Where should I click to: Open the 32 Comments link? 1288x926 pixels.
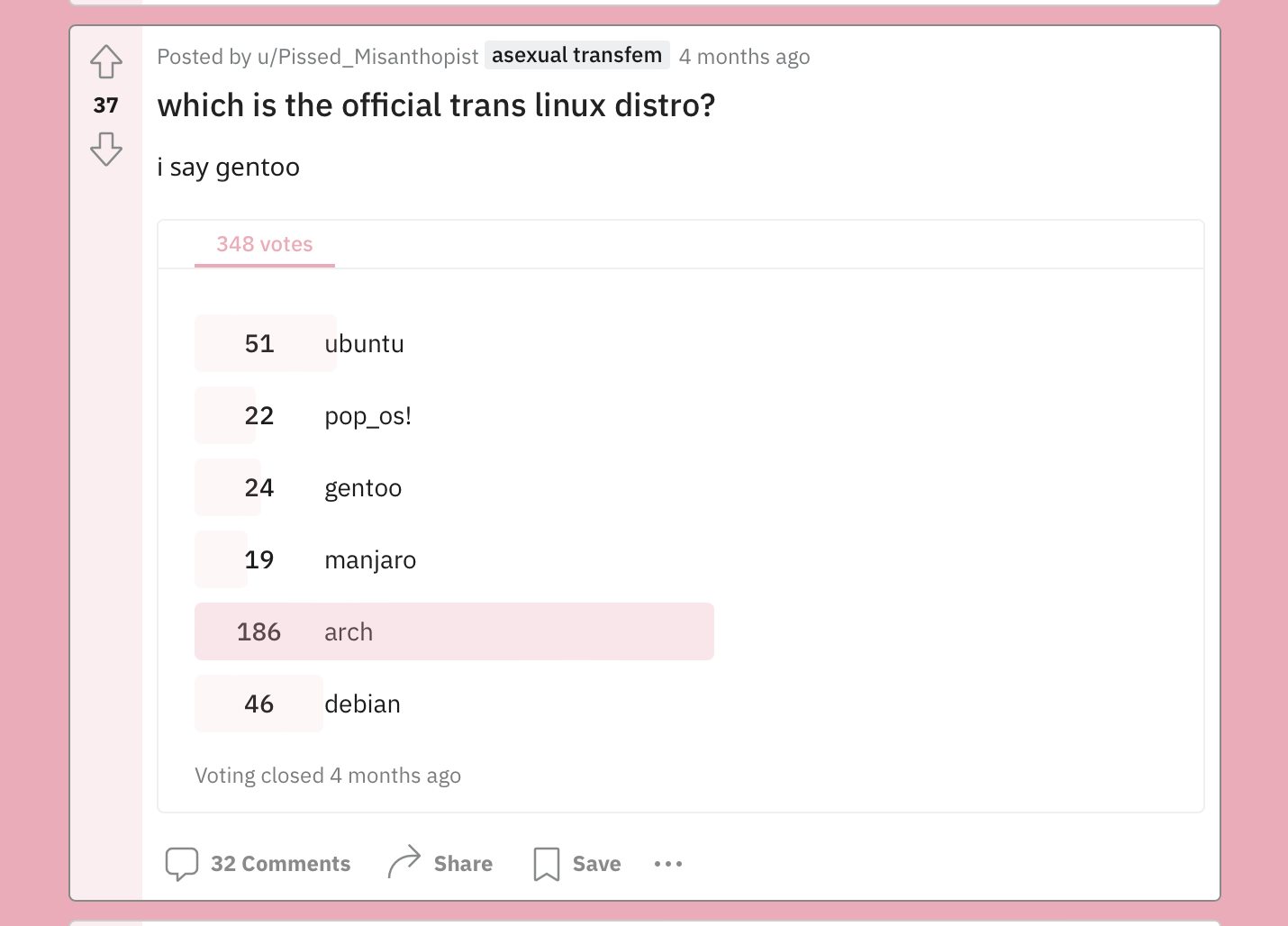pos(280,864)
